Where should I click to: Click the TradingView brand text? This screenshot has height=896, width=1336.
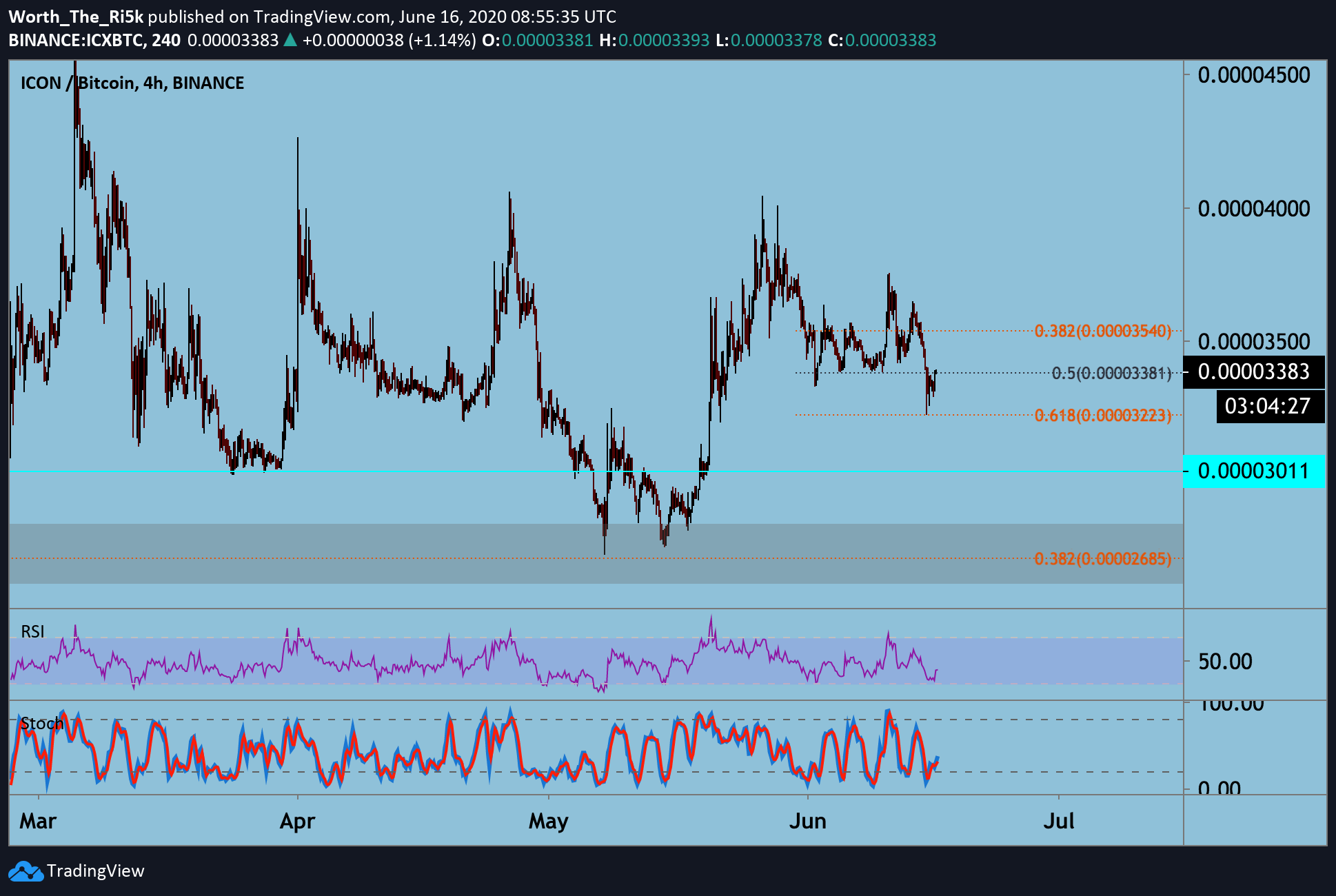tap(96, 871)
